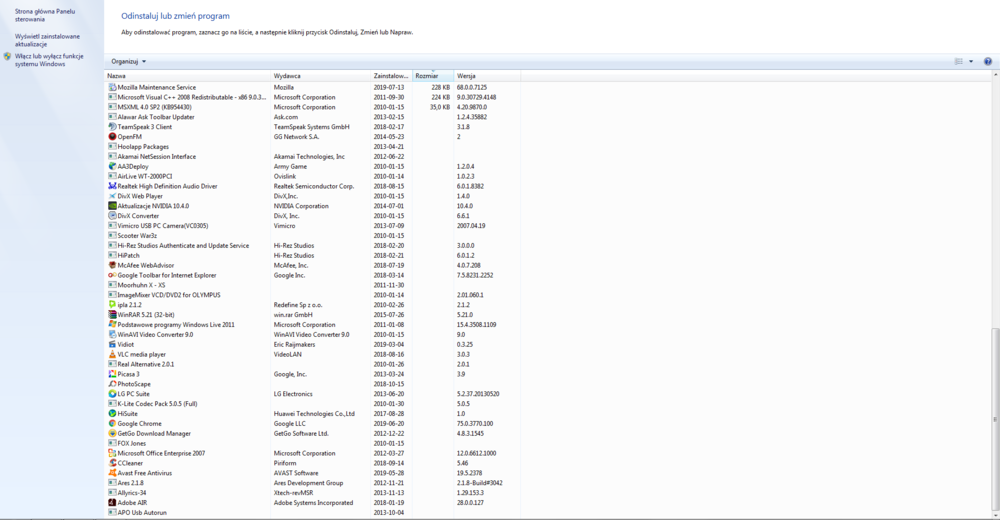Select the CCleaner icon
1000x520 pixels.
(x=112, y=463)
